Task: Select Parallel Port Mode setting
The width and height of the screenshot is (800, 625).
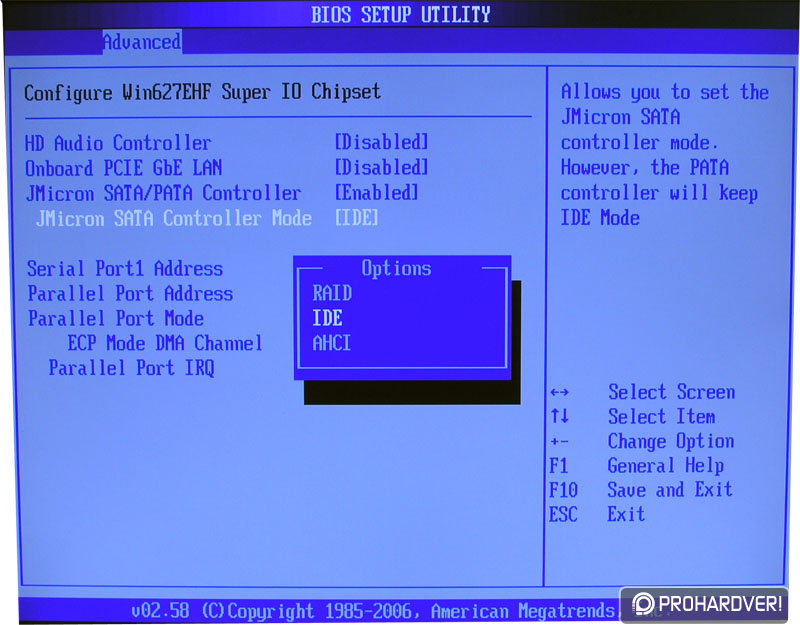Action: click(x=116, y=318)
